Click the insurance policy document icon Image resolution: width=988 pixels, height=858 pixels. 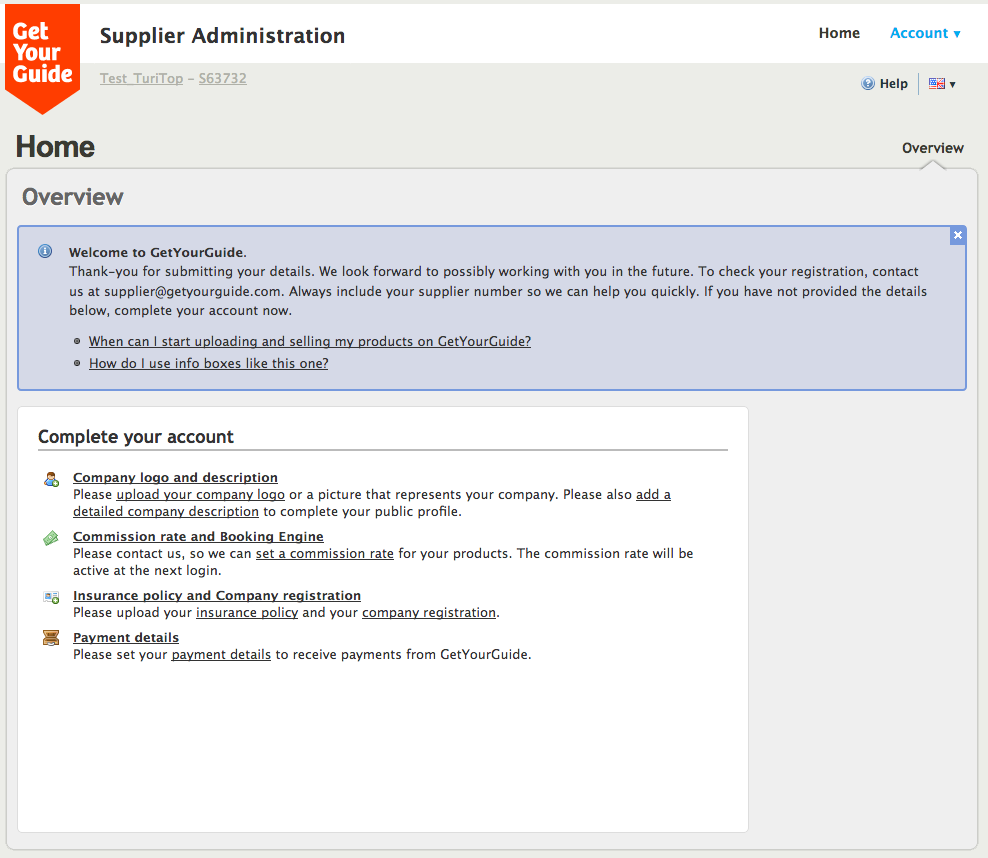point(51,597)
